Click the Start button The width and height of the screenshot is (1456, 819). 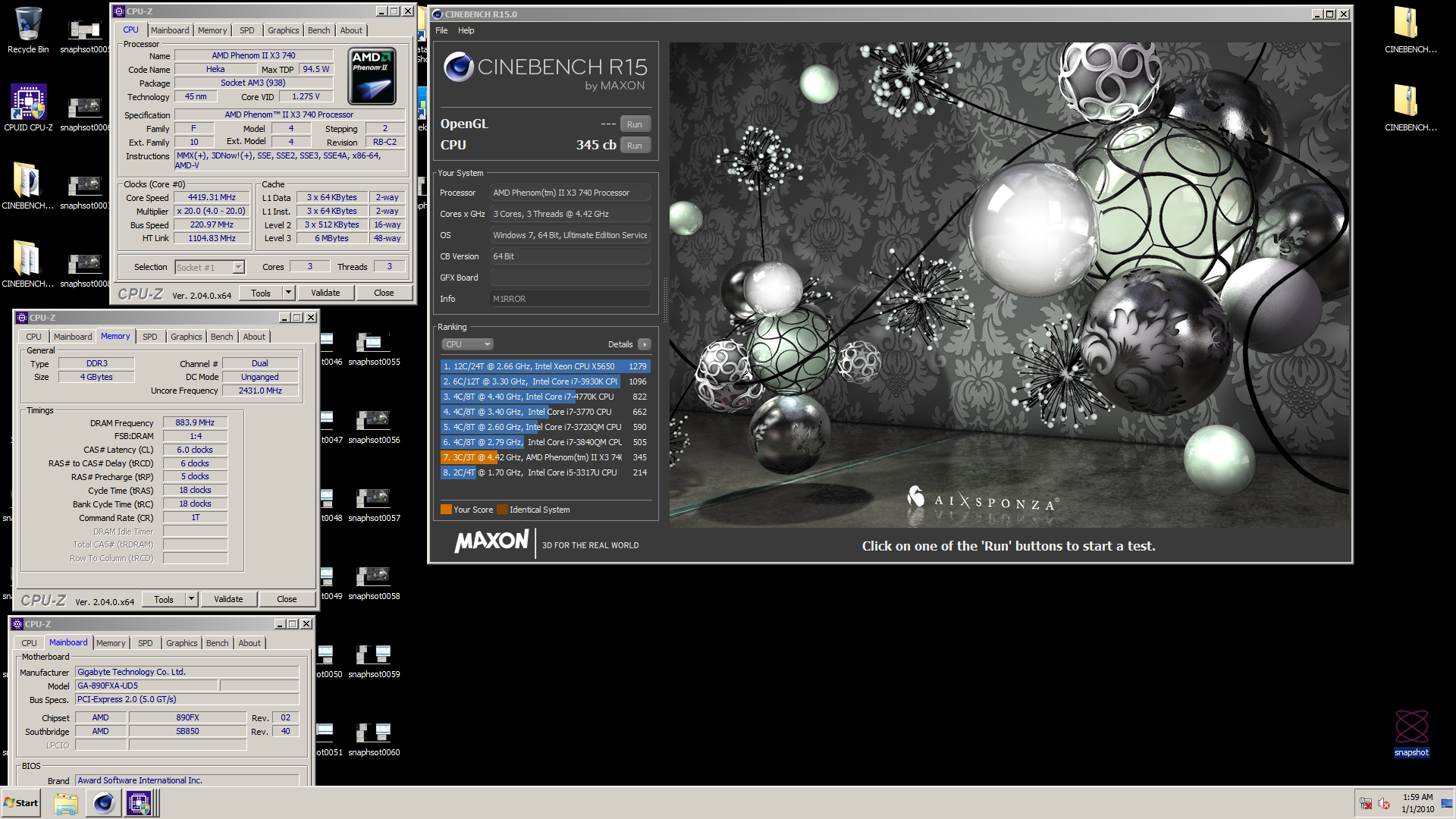tap(21, 803)
